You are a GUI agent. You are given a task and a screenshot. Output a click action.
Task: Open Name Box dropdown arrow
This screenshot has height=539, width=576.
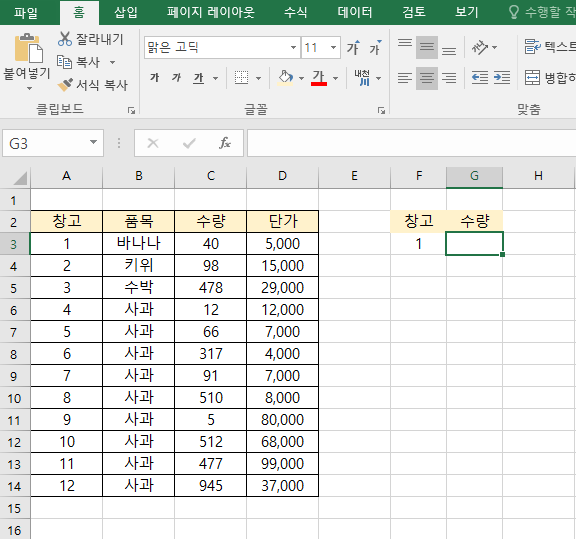(x=93, y=143)
